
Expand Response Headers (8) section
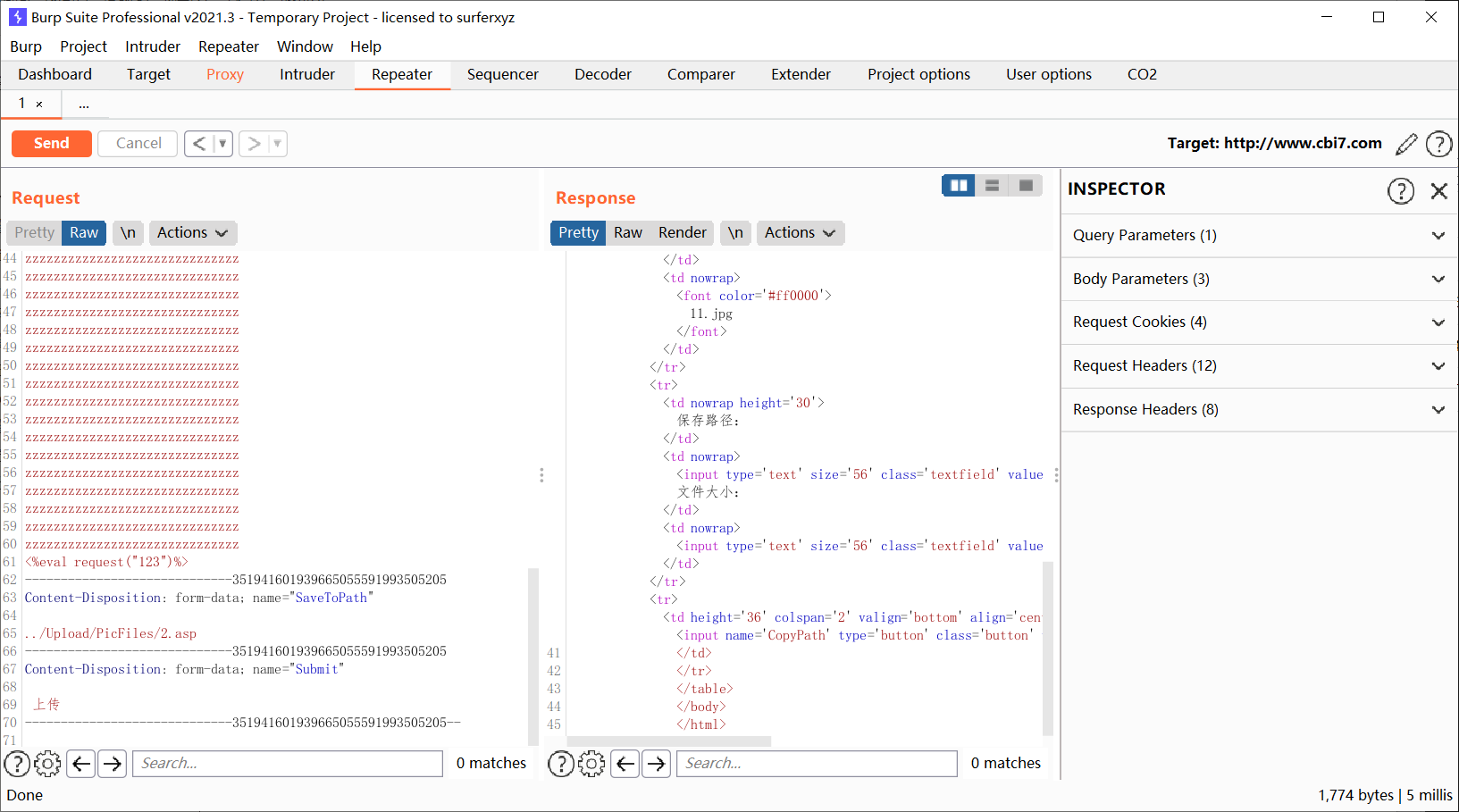pyautogui.click(x=1259, y=410)
